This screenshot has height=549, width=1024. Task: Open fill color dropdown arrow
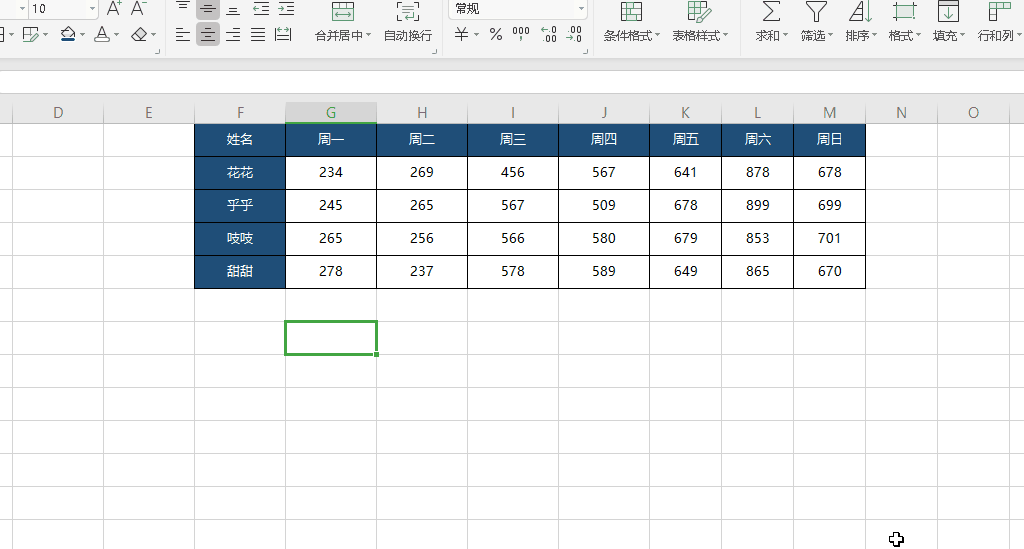[x=82, y=35]
